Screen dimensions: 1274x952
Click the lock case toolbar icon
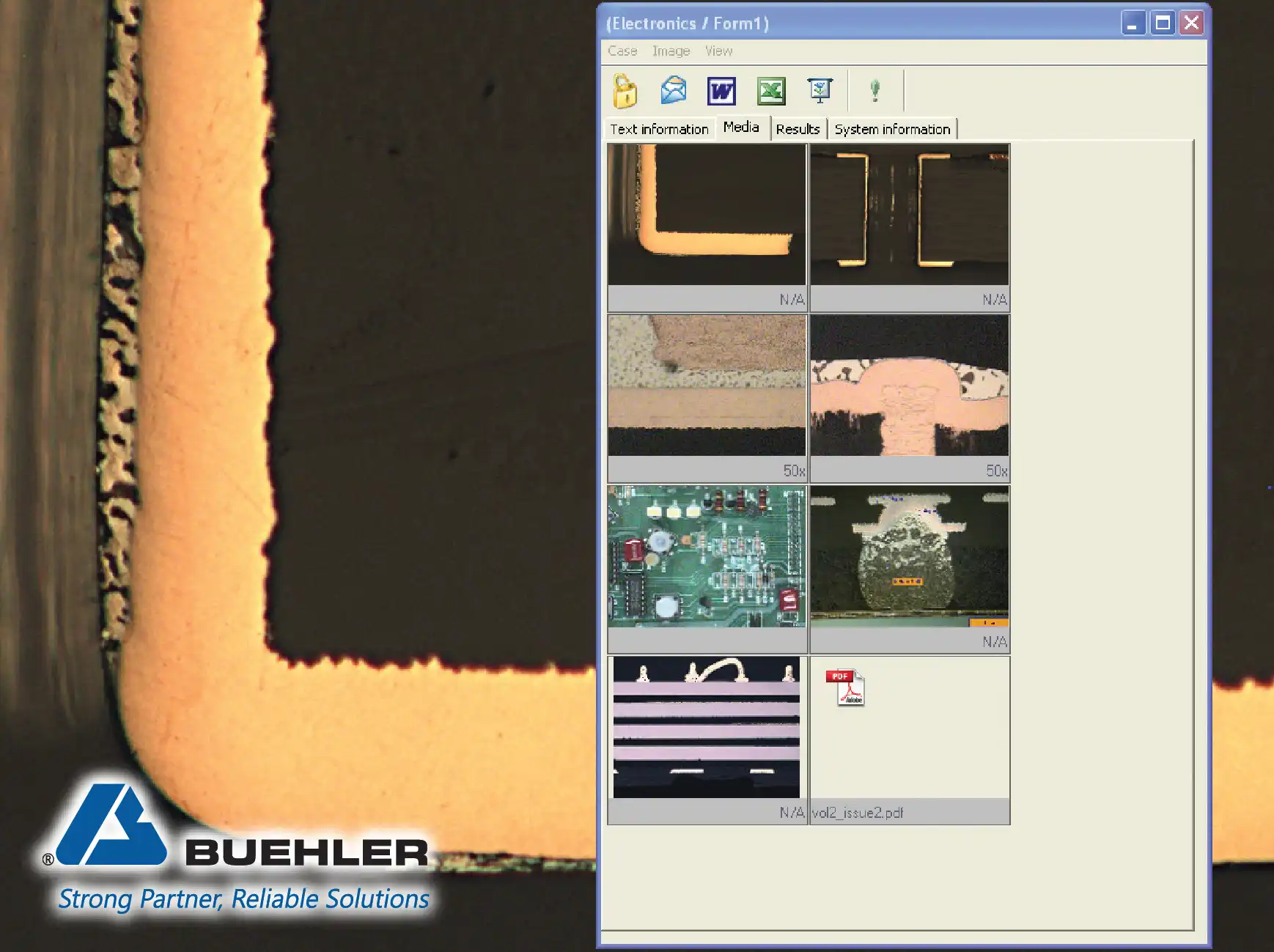point(622,91)
